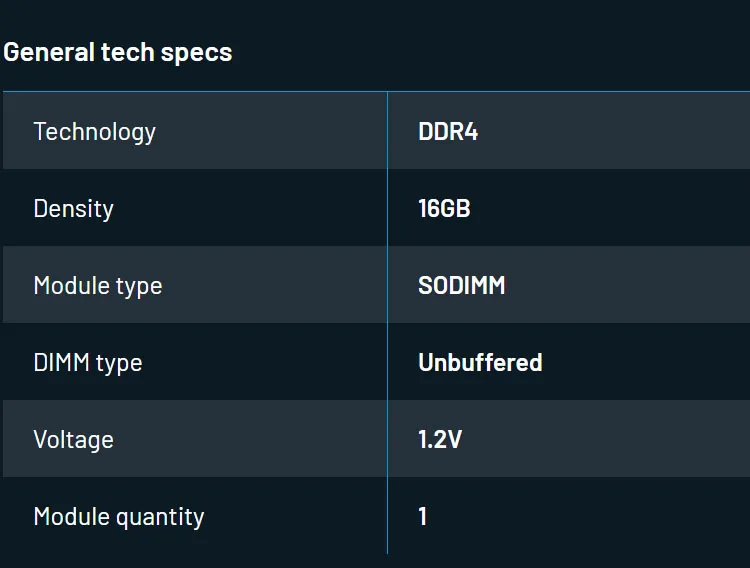Select the DDR4 value
The width and height of the screenshot is (750, 568).
coord(448,132)
